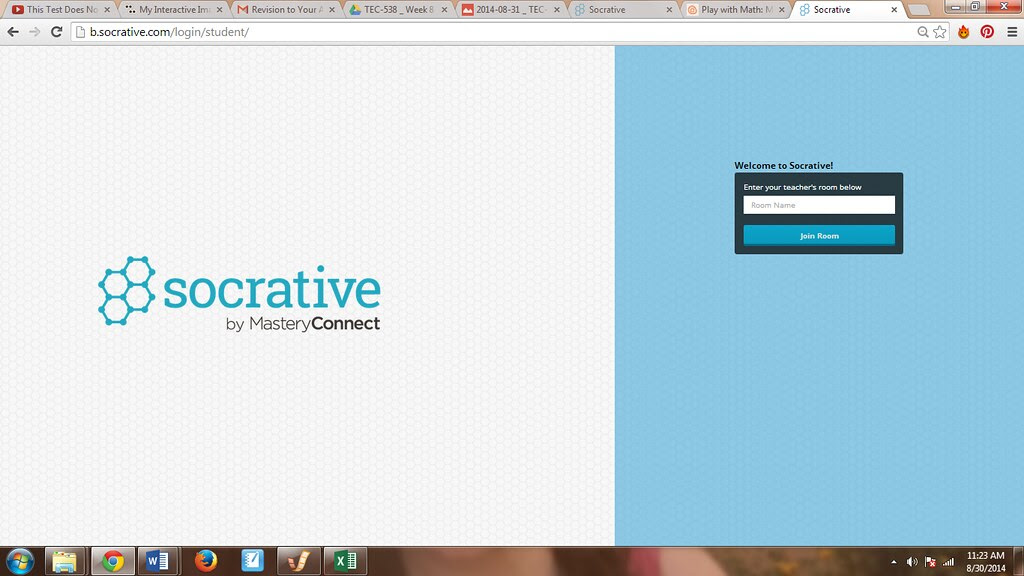Restore down the Chrome window
This screenshot has height=576, width=1024.
975,7
